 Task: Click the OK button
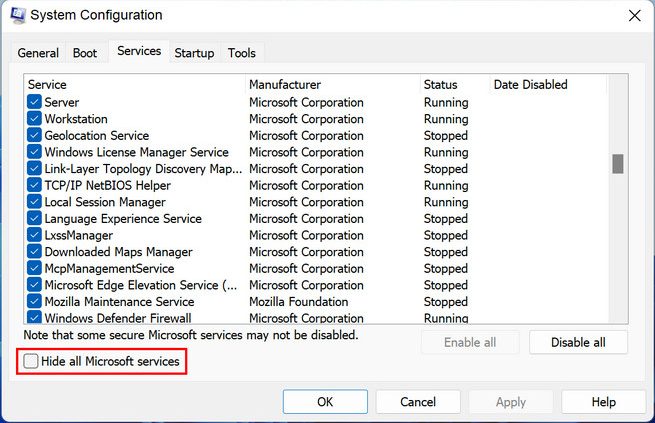[325, 402]
